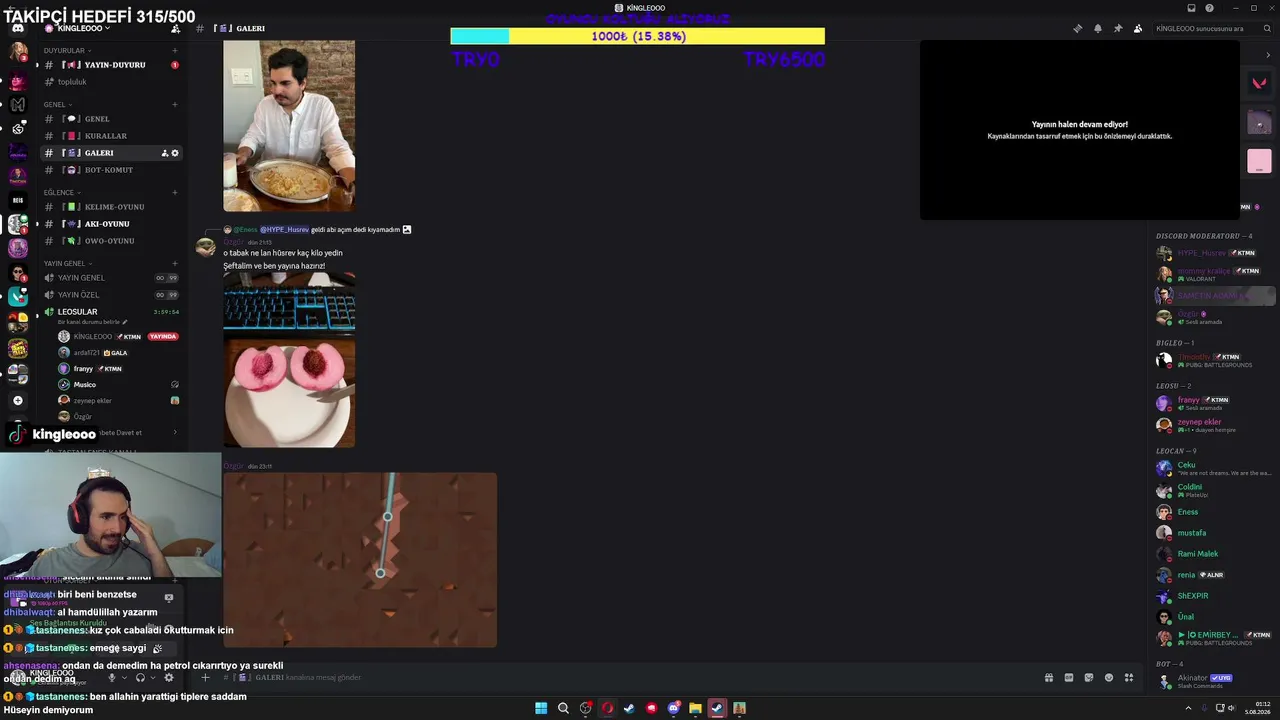Open the peach photo attachment

[289, 360]
